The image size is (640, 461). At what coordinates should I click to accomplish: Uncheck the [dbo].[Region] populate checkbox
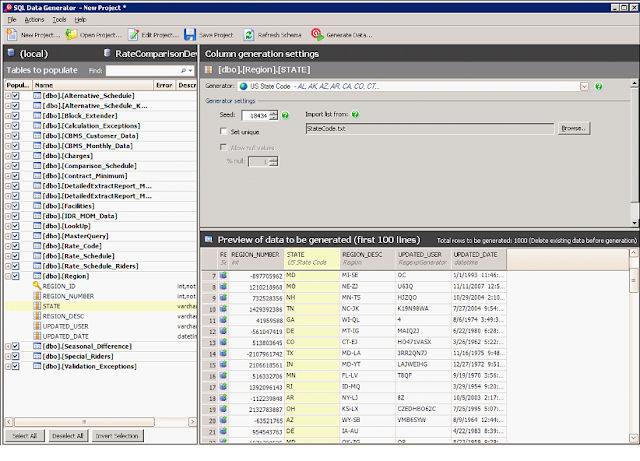point(15,276)
